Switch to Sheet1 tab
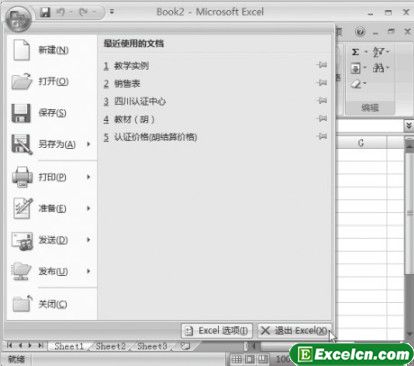This screenshot has width=414, height=366. pos(69,346)
